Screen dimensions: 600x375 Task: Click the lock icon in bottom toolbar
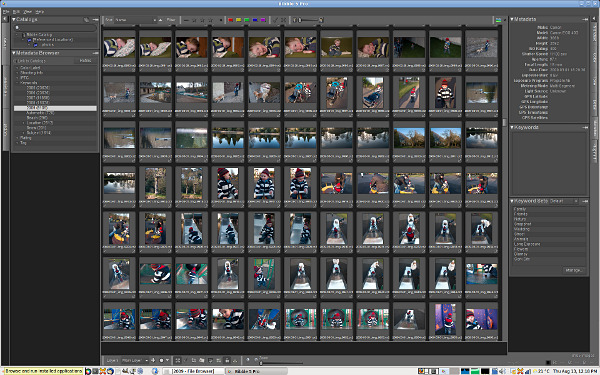[x=227, y=360]
